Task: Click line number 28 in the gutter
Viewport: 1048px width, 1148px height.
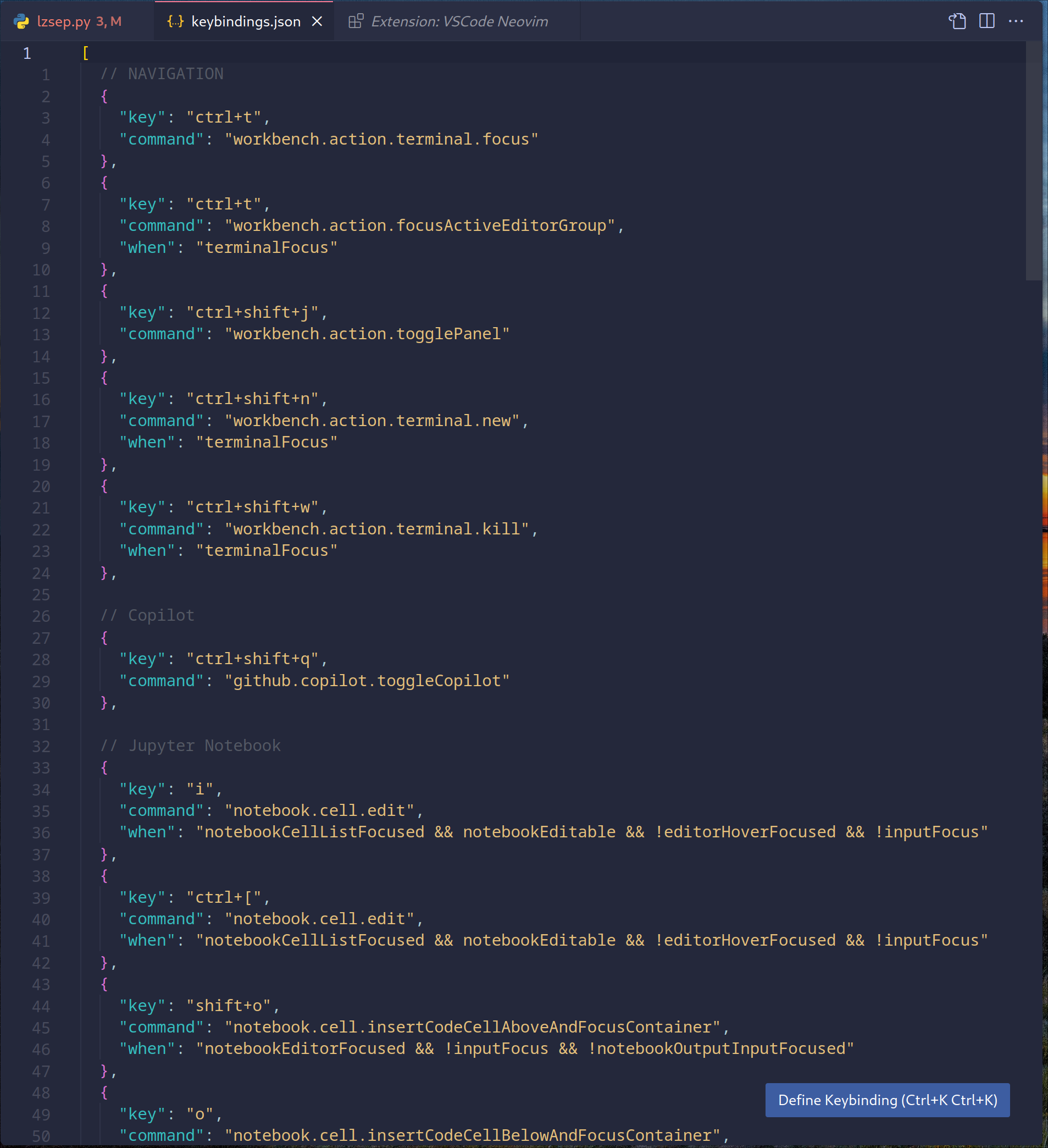Action: 41,659
